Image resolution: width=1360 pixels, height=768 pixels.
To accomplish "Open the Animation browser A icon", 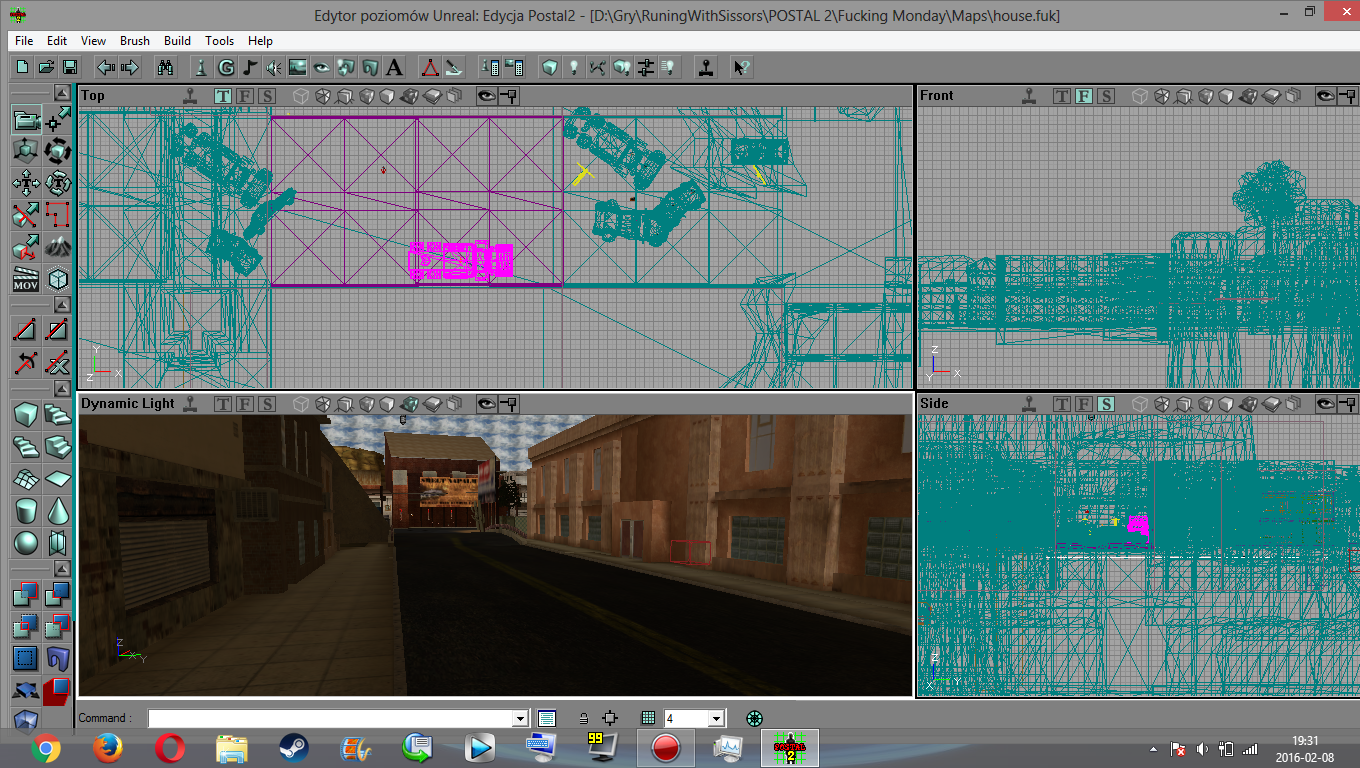I will [x=394, y=67].
